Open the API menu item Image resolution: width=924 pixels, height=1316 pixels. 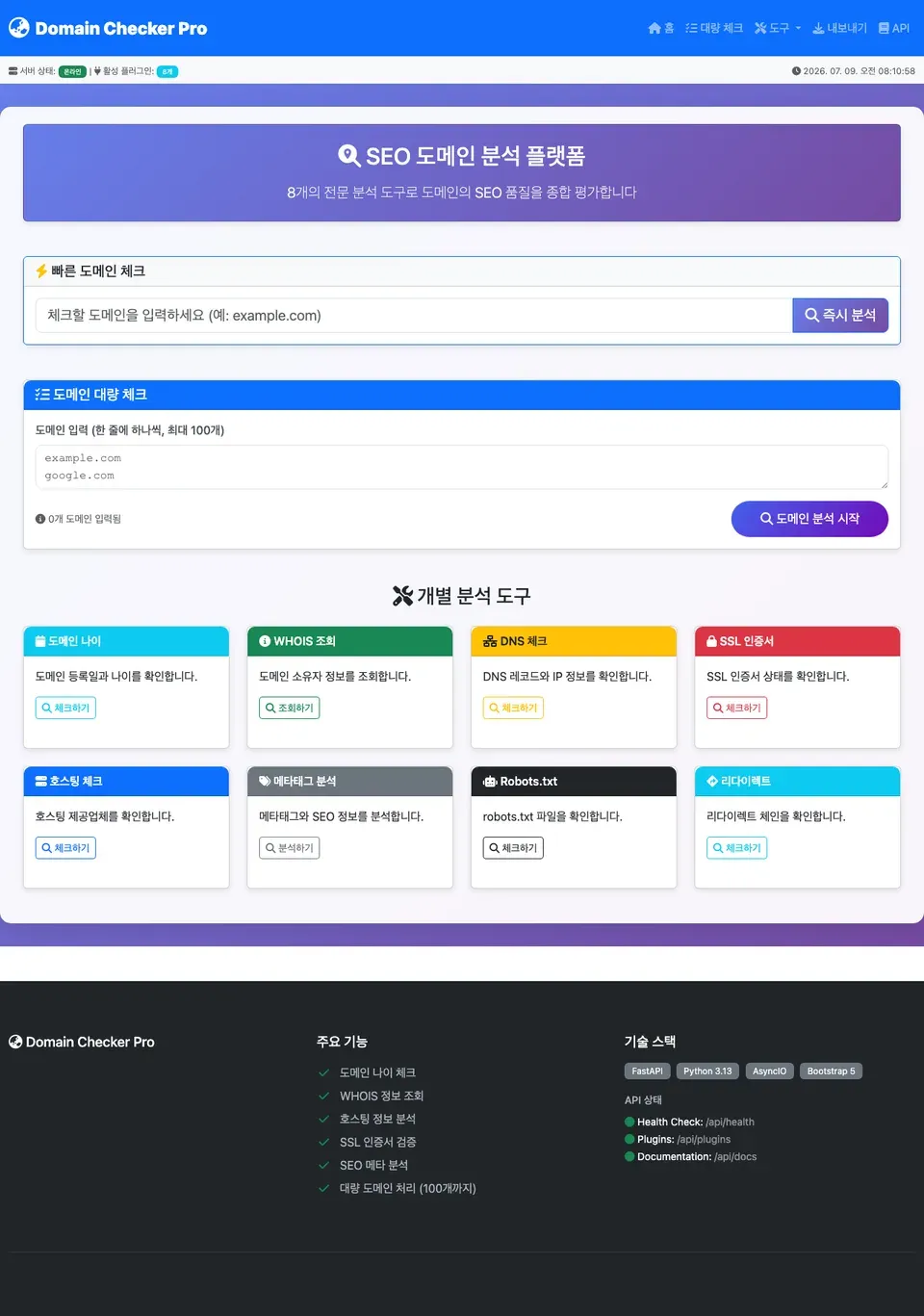coord(893,28)
